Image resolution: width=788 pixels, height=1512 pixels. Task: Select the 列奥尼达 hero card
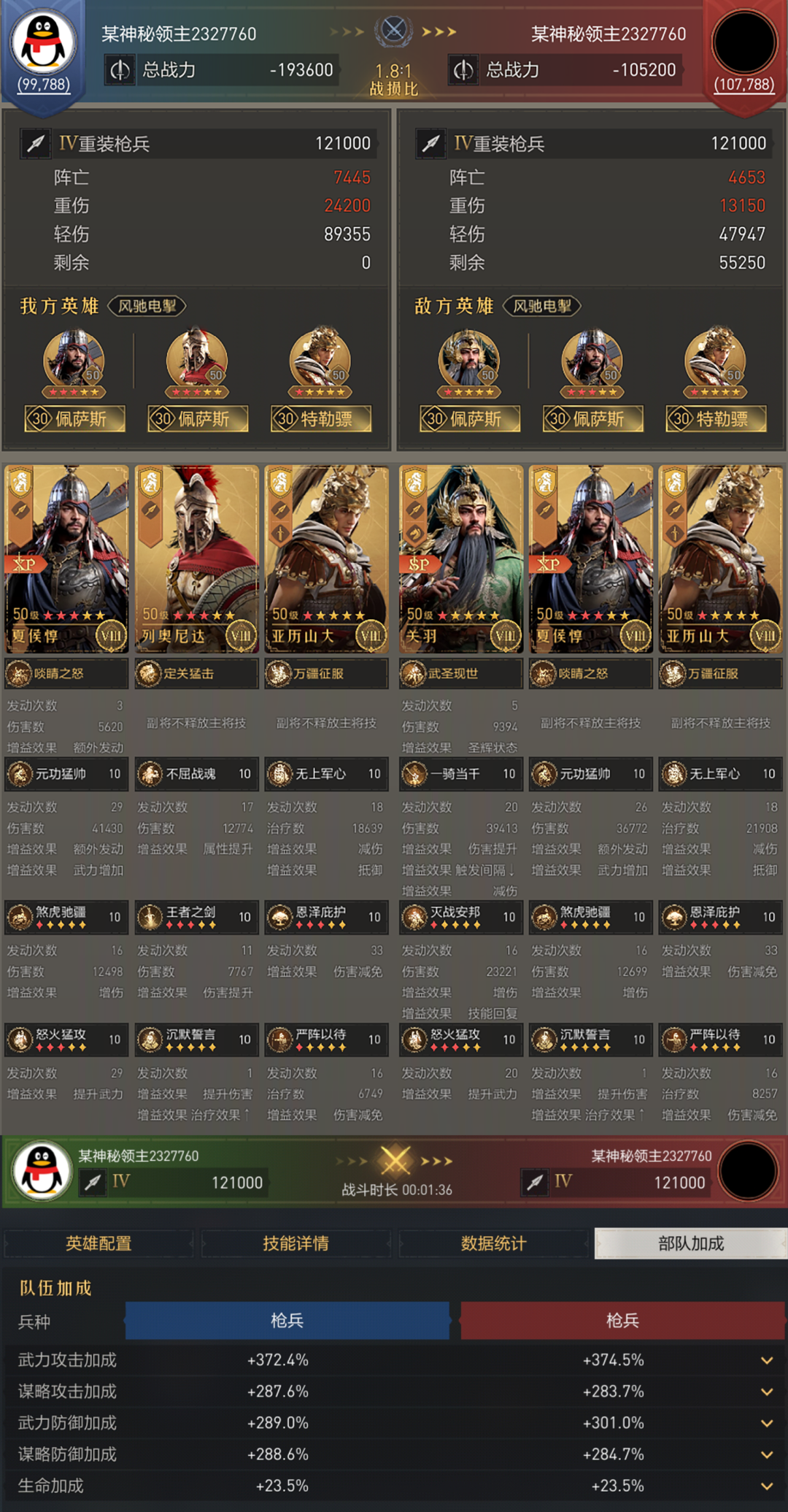pyautogui.click(x=197, y=559)
